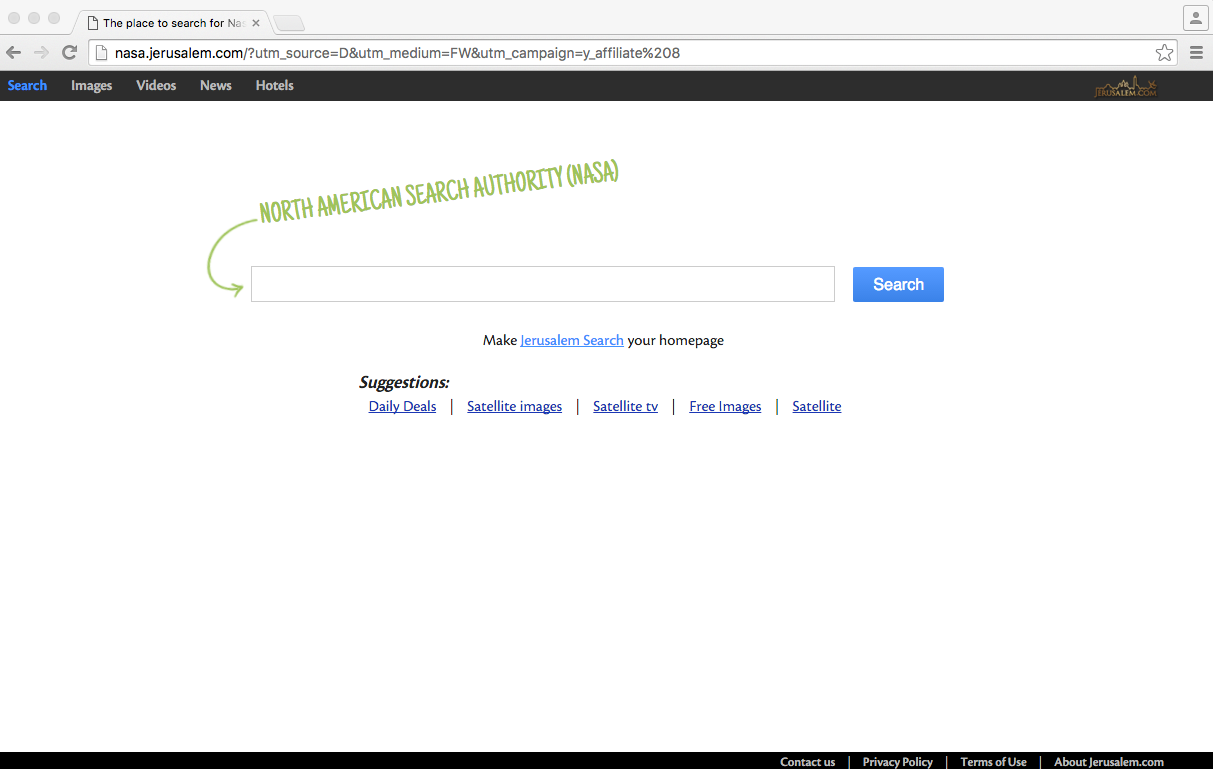Open the Free Images suggestion

(725, 406)
